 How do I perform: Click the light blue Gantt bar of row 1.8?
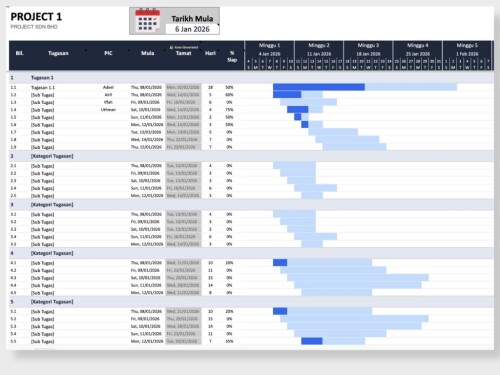coord(347,139)
